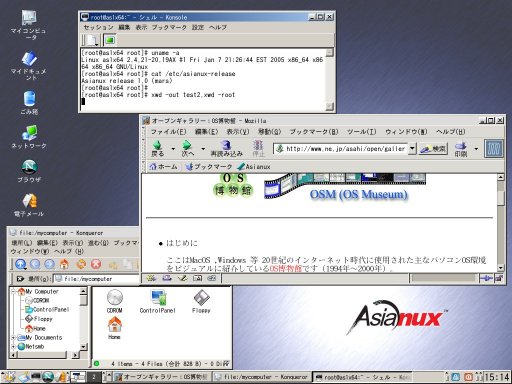Open ブックマーク(B) menu in Mozilla
The image size is (512, 384).
(x=314, y=132)
